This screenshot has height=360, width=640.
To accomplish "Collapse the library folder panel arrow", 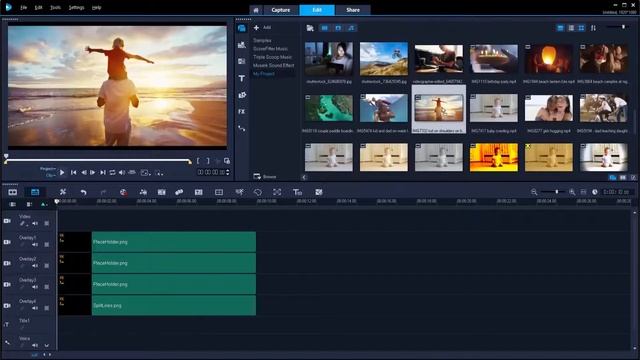I will (304, 177).
